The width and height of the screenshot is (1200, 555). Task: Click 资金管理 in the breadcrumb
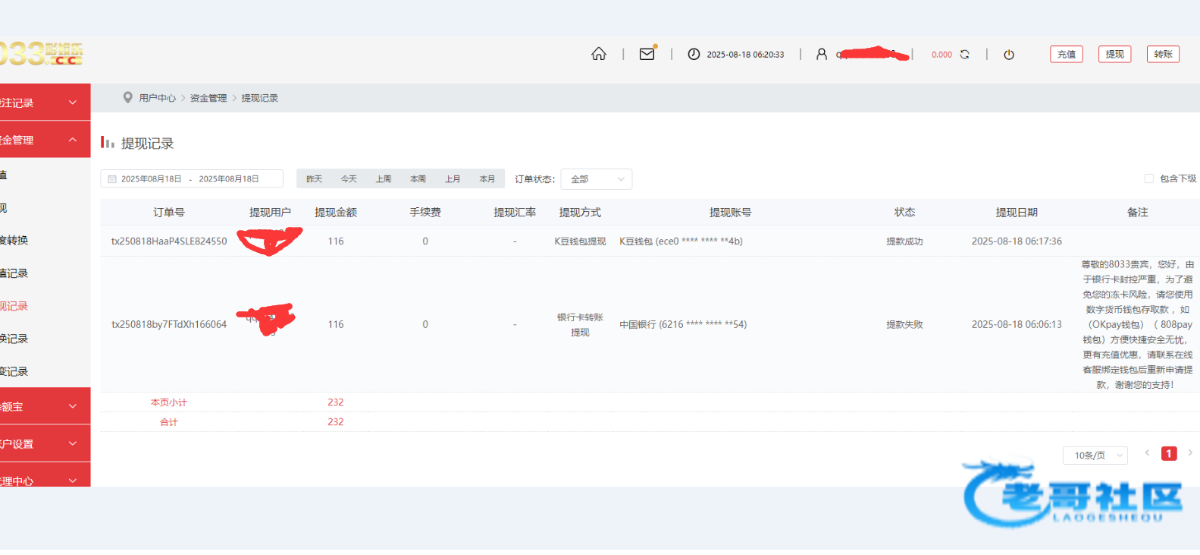pyautogui.click(x=208, y=98)
